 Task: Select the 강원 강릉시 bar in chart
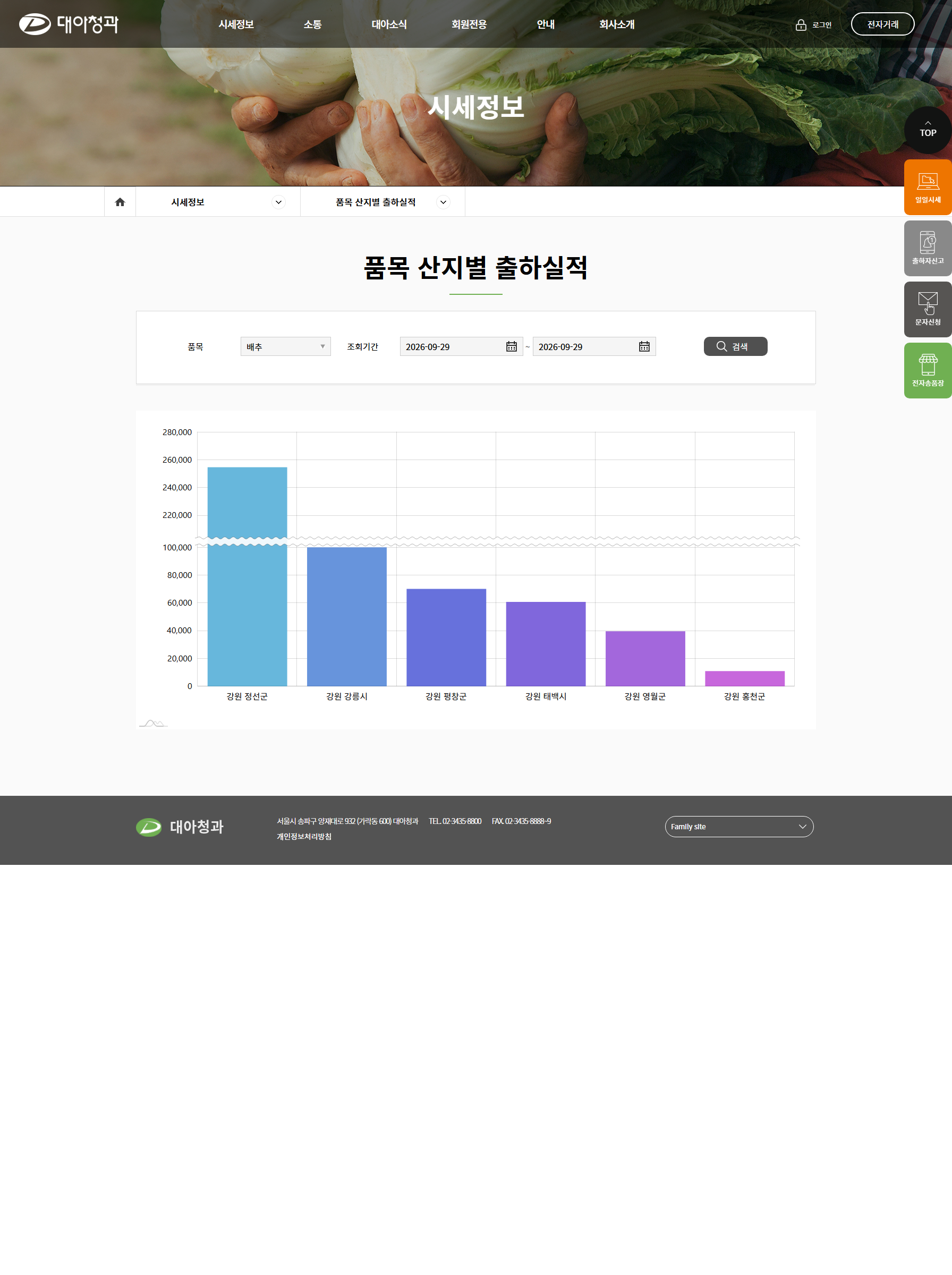point(347,616)
